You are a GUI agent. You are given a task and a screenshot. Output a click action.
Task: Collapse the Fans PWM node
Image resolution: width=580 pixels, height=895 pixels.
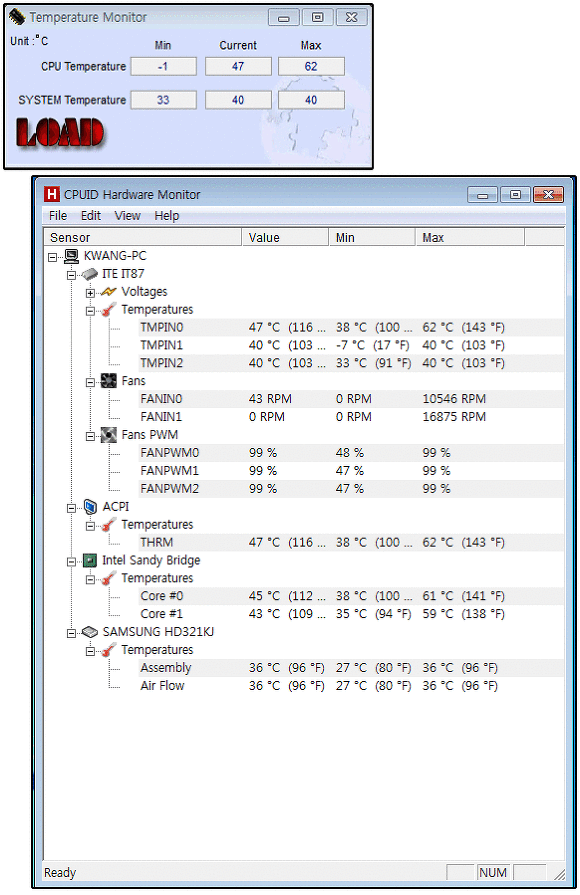[90, 436]
